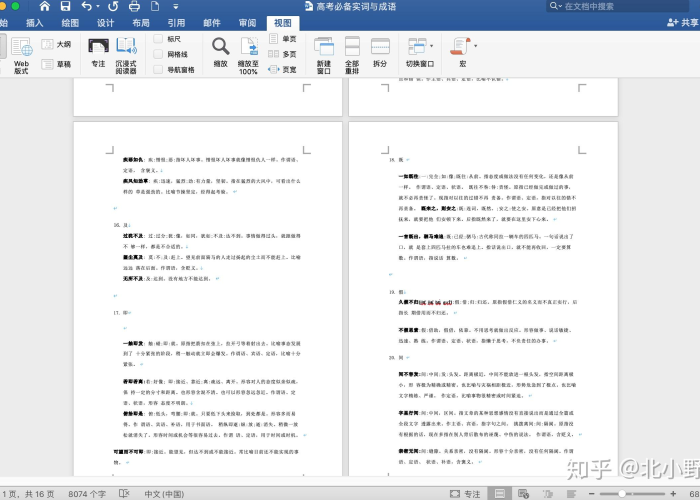Enter 专注 focus mode from ribbon
The height and width of the screenshot is (500, 700).
98,53
